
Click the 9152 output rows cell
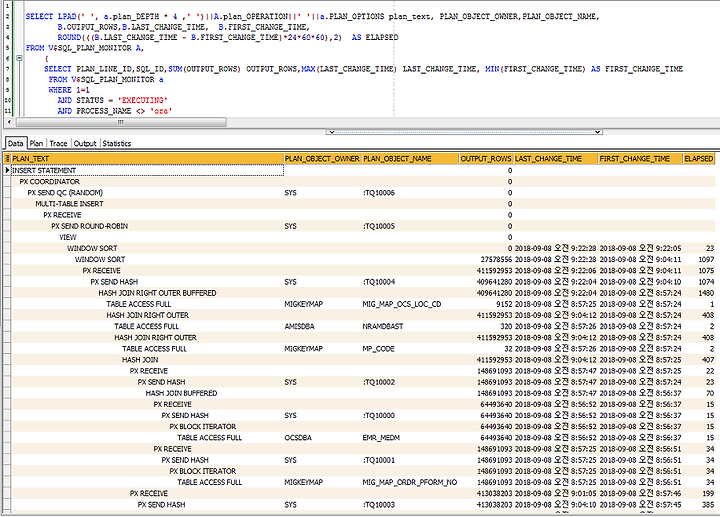(x=486, y=304)
